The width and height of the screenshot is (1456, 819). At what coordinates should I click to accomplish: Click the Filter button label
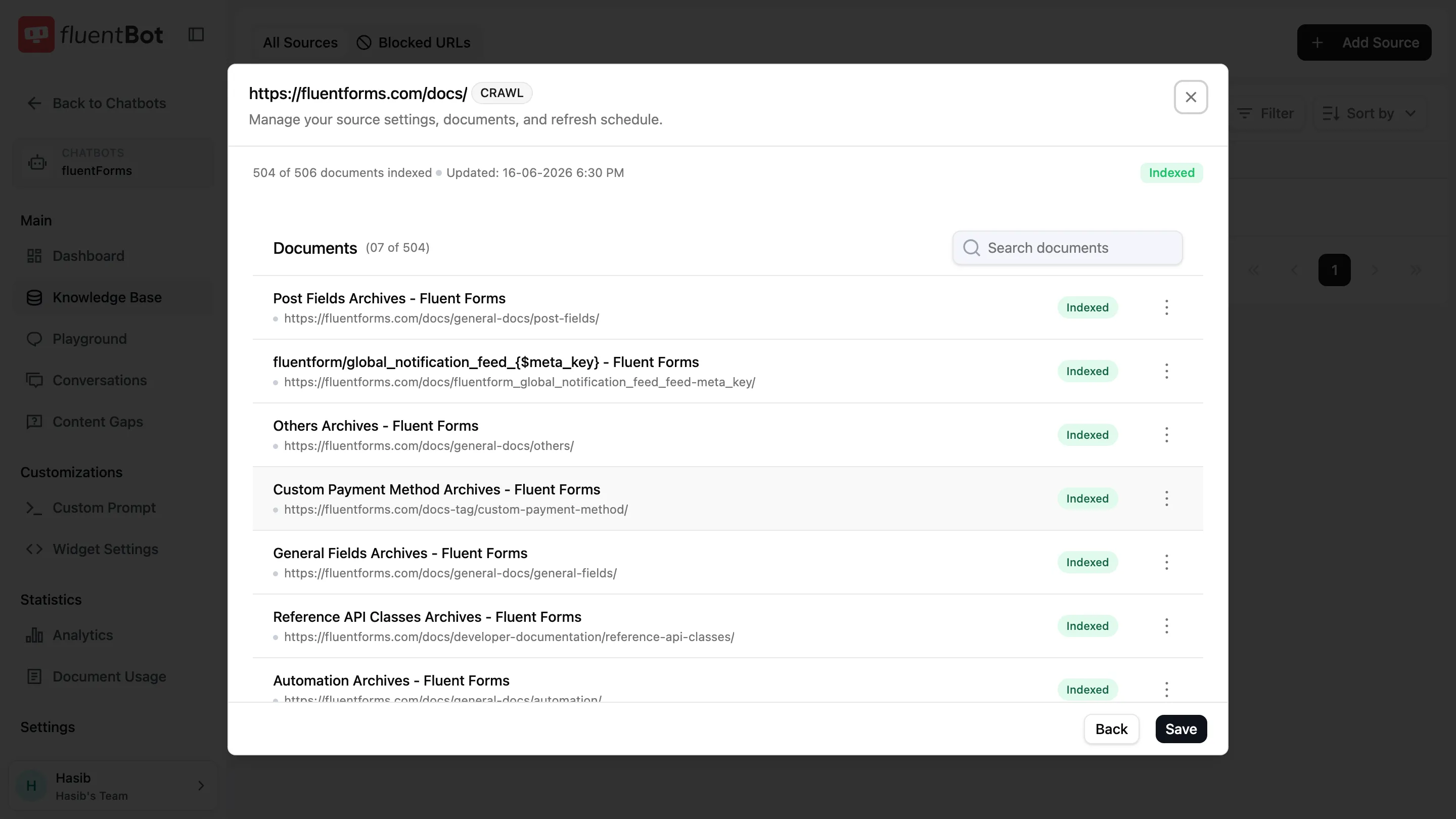coord(1277,114)
